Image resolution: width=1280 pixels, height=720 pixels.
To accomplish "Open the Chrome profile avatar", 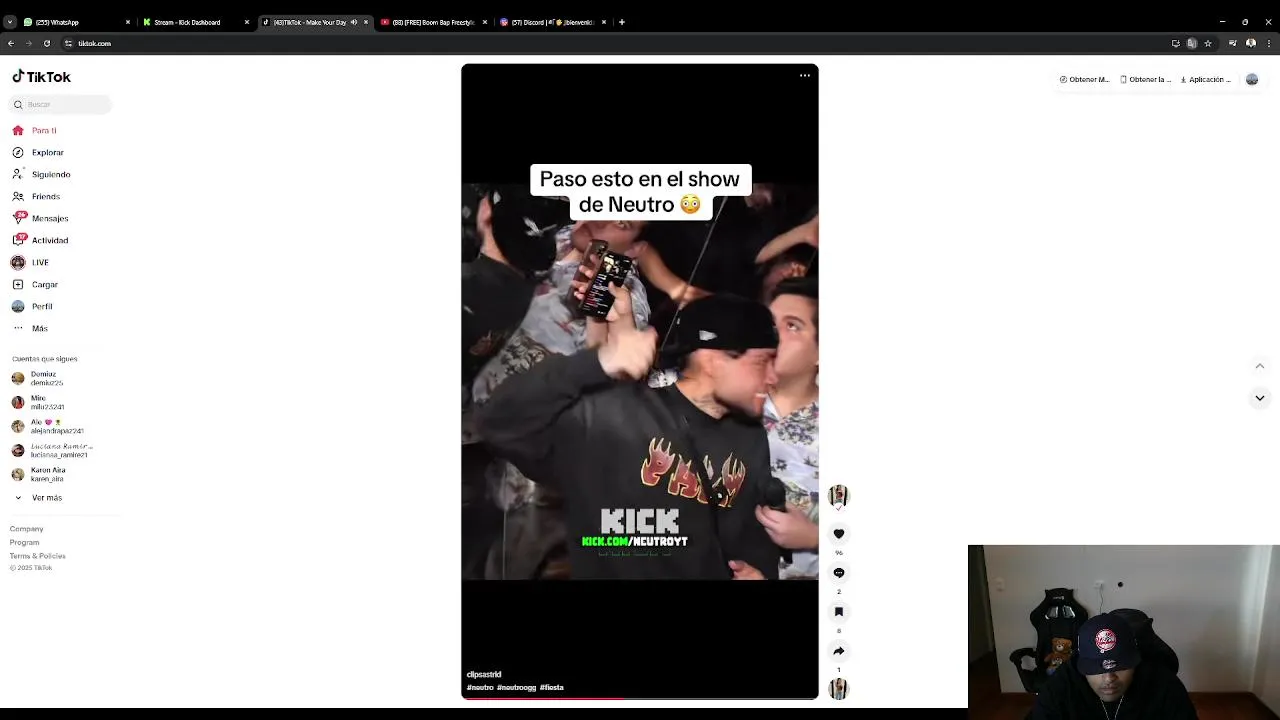I will point(1251,43).
